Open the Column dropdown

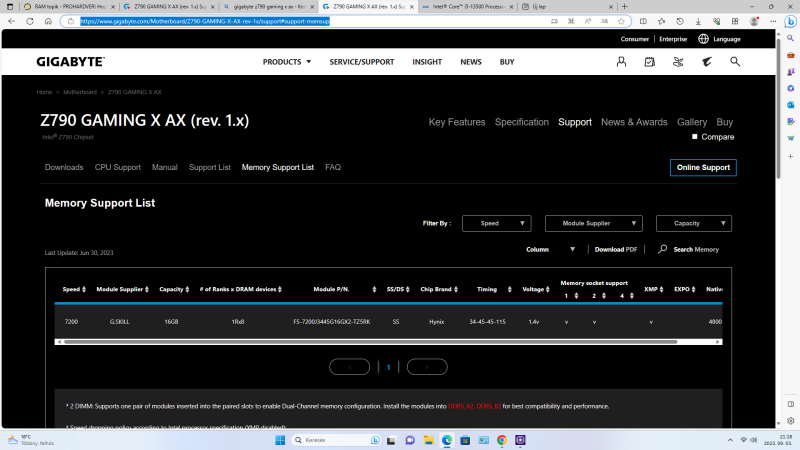point(551,249)
